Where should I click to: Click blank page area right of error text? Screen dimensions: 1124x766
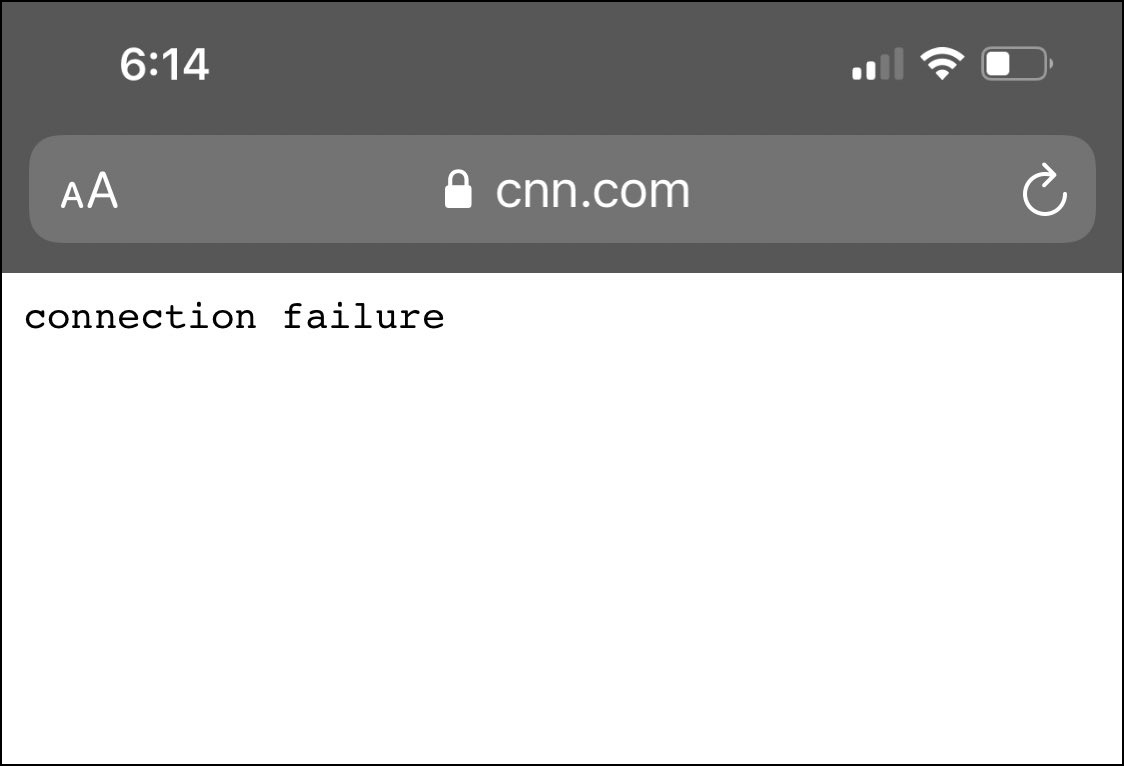(780, 317)
